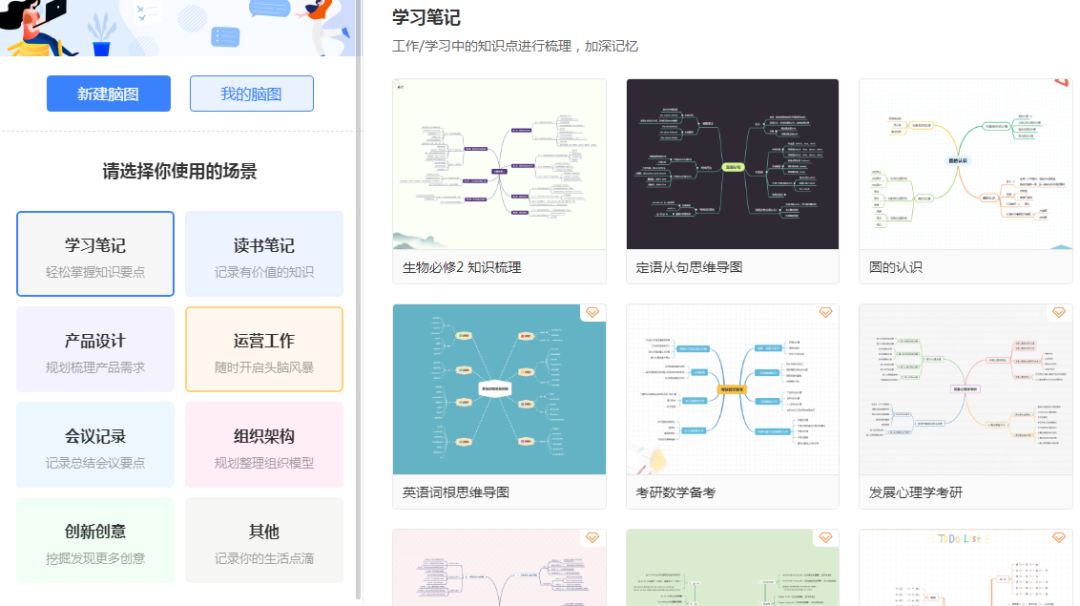Click diamond icon on ToDo List template

[1059, 538]
